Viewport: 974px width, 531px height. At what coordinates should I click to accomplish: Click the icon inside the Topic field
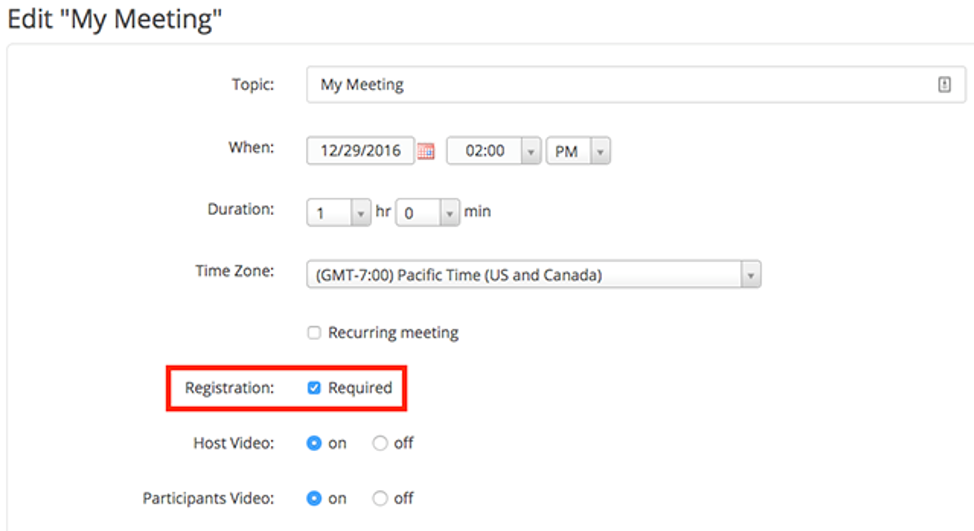[x=944, y=86]
